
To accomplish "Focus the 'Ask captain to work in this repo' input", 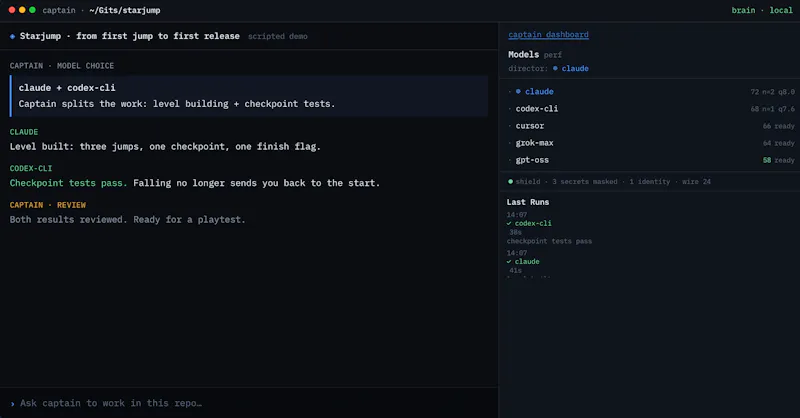I will click(x=249, y=403).
